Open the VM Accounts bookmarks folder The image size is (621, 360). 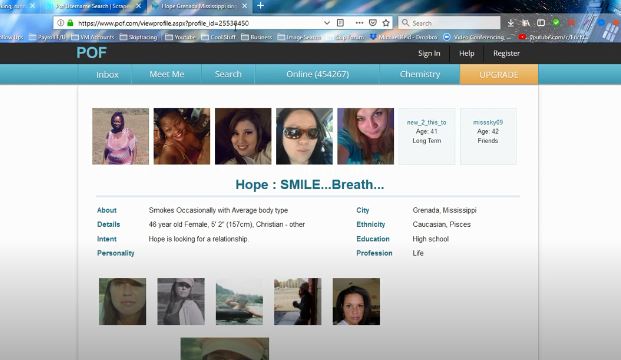click(93, 37)
